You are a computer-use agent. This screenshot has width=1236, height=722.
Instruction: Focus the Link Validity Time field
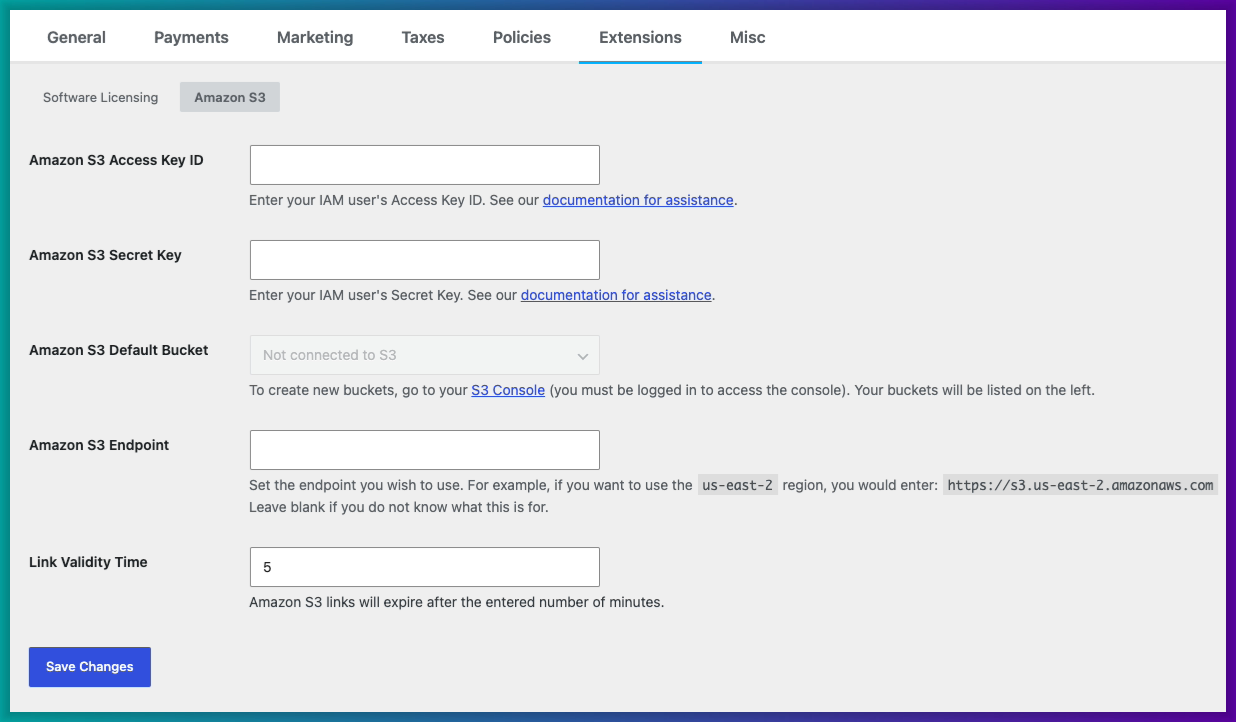[x=424, y=567]
